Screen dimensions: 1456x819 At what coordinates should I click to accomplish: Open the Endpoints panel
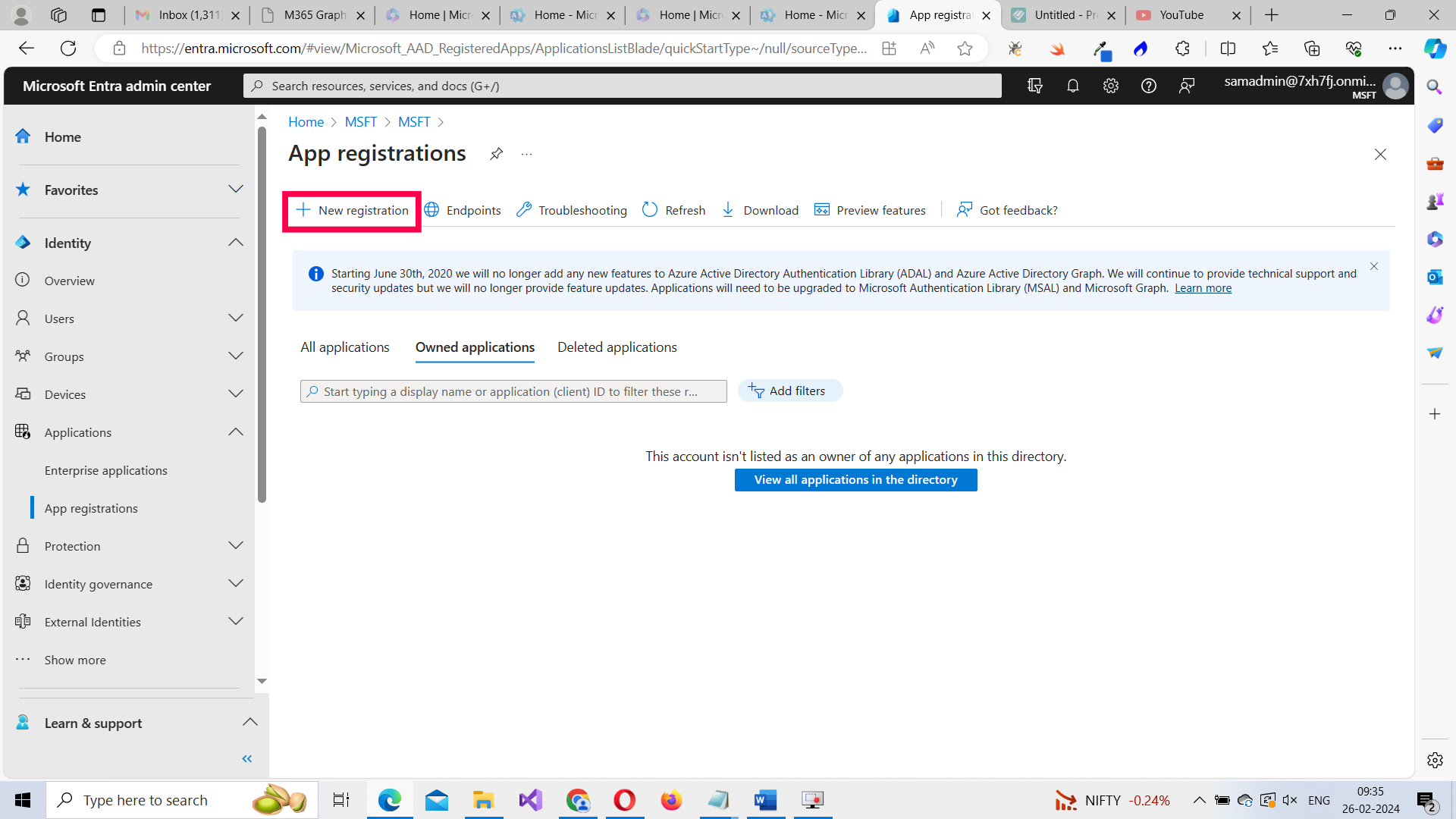(x=463, y=210)
